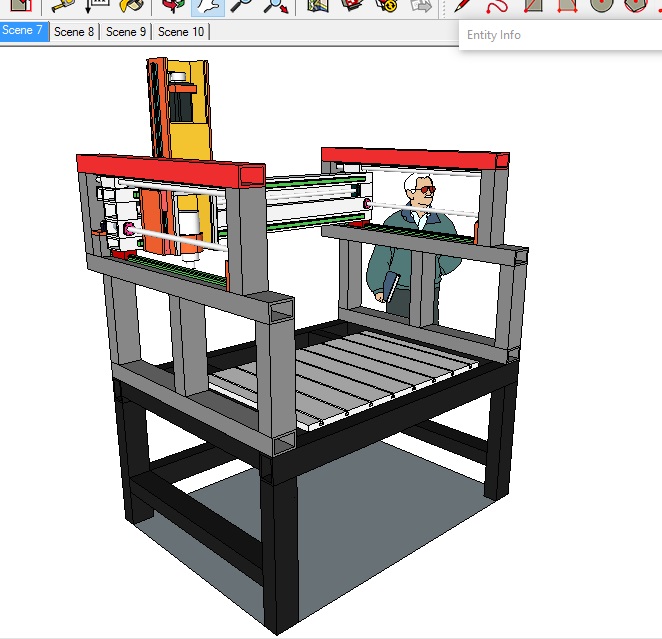This screenshot has width=662, height=639.
Task: Click the Zoom Extents tool
Action: (275, 6)
